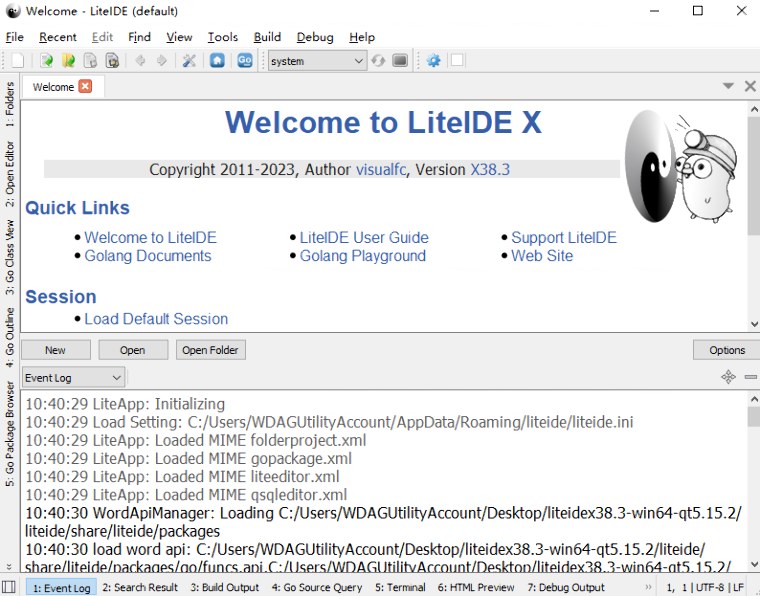Close the Welcome tab with red X
The width and height of the screenshot is (760, 596).
click(85, 86)
